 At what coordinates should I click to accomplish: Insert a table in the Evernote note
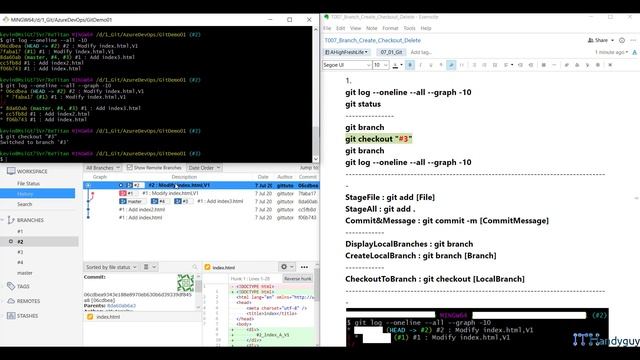(x=544, y=65)
